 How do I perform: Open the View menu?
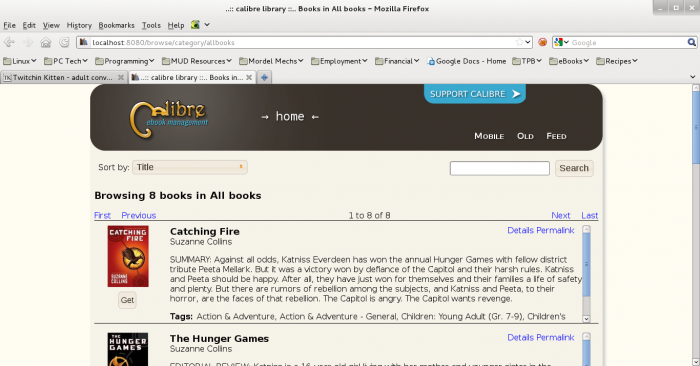[x=51, y=25]
